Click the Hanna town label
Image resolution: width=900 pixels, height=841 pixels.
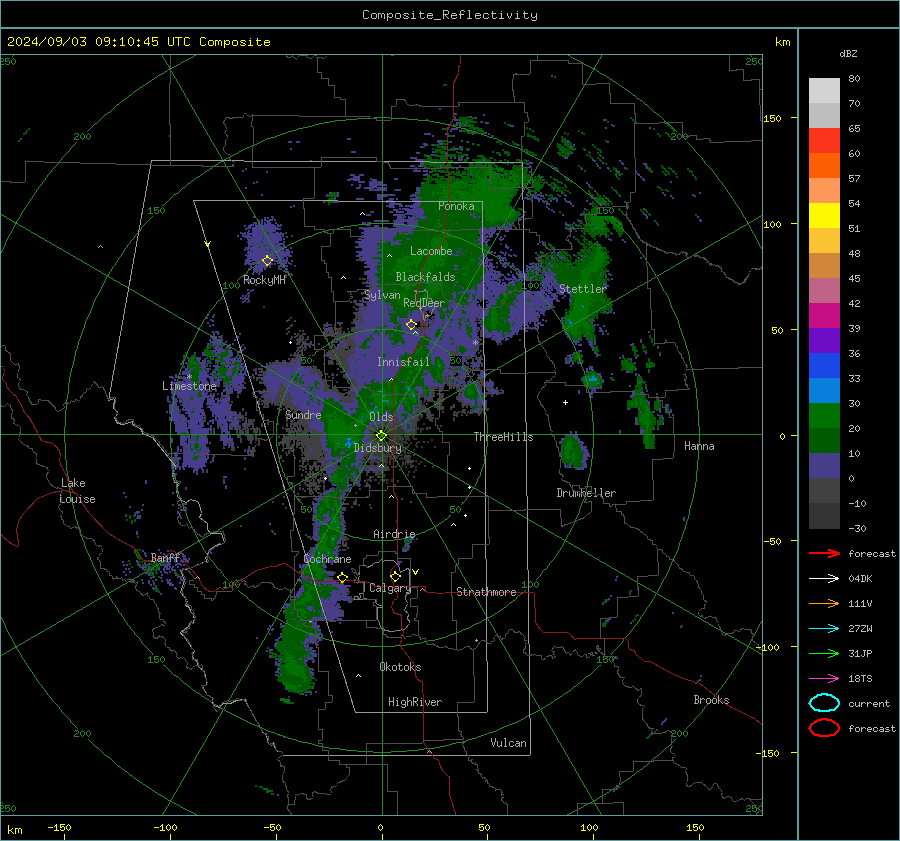(x=699, y=446)
